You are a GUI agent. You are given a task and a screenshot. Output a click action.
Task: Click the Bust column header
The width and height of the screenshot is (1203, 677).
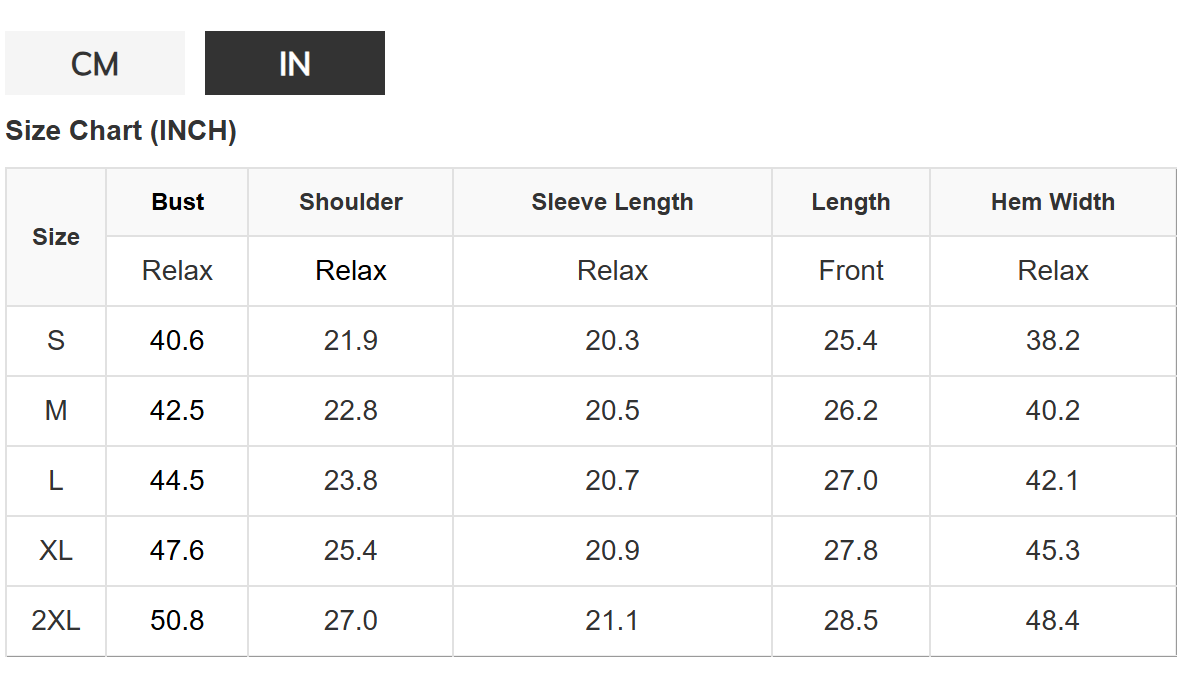pyautogui.click(x=177, y=202)
